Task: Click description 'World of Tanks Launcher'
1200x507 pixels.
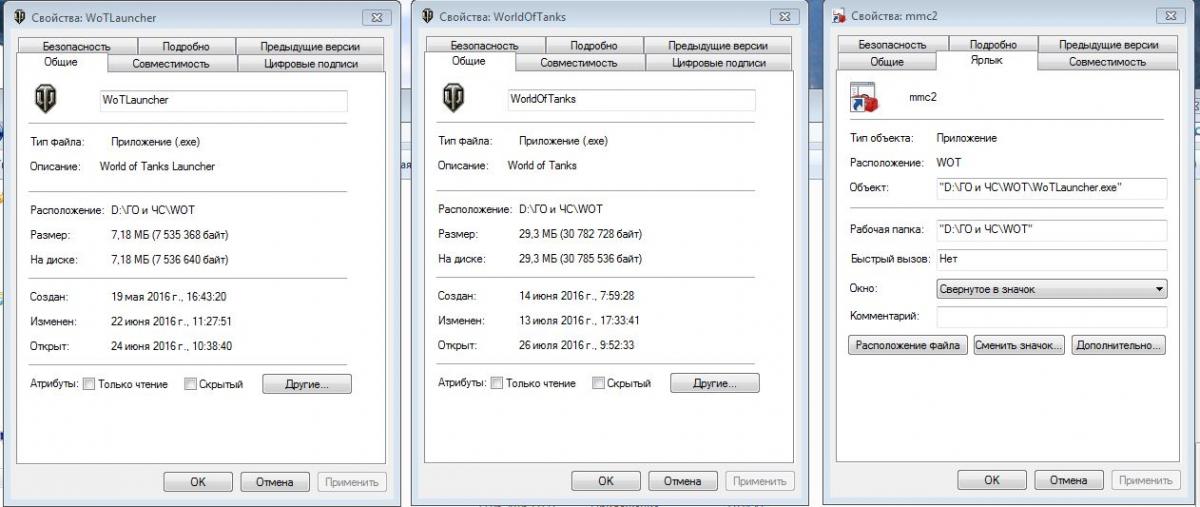Action: (157, 167)
